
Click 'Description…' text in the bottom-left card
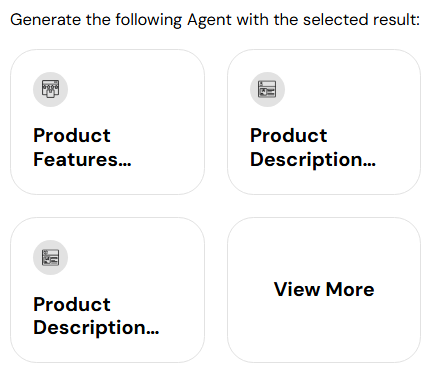[96, 328]
